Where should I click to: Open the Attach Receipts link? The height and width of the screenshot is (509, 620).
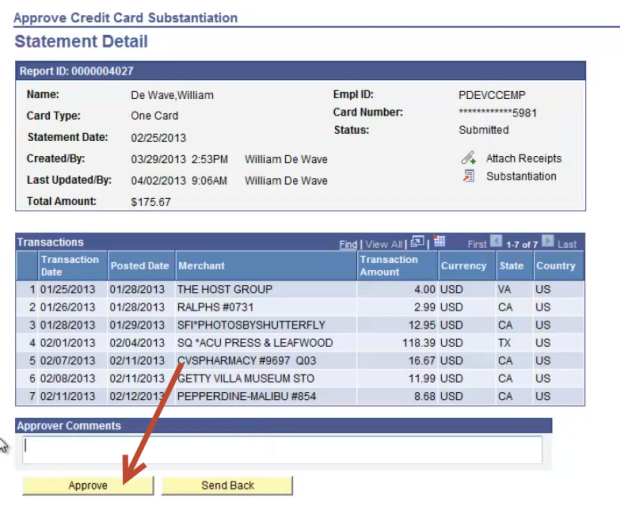[x=523, y=159]
